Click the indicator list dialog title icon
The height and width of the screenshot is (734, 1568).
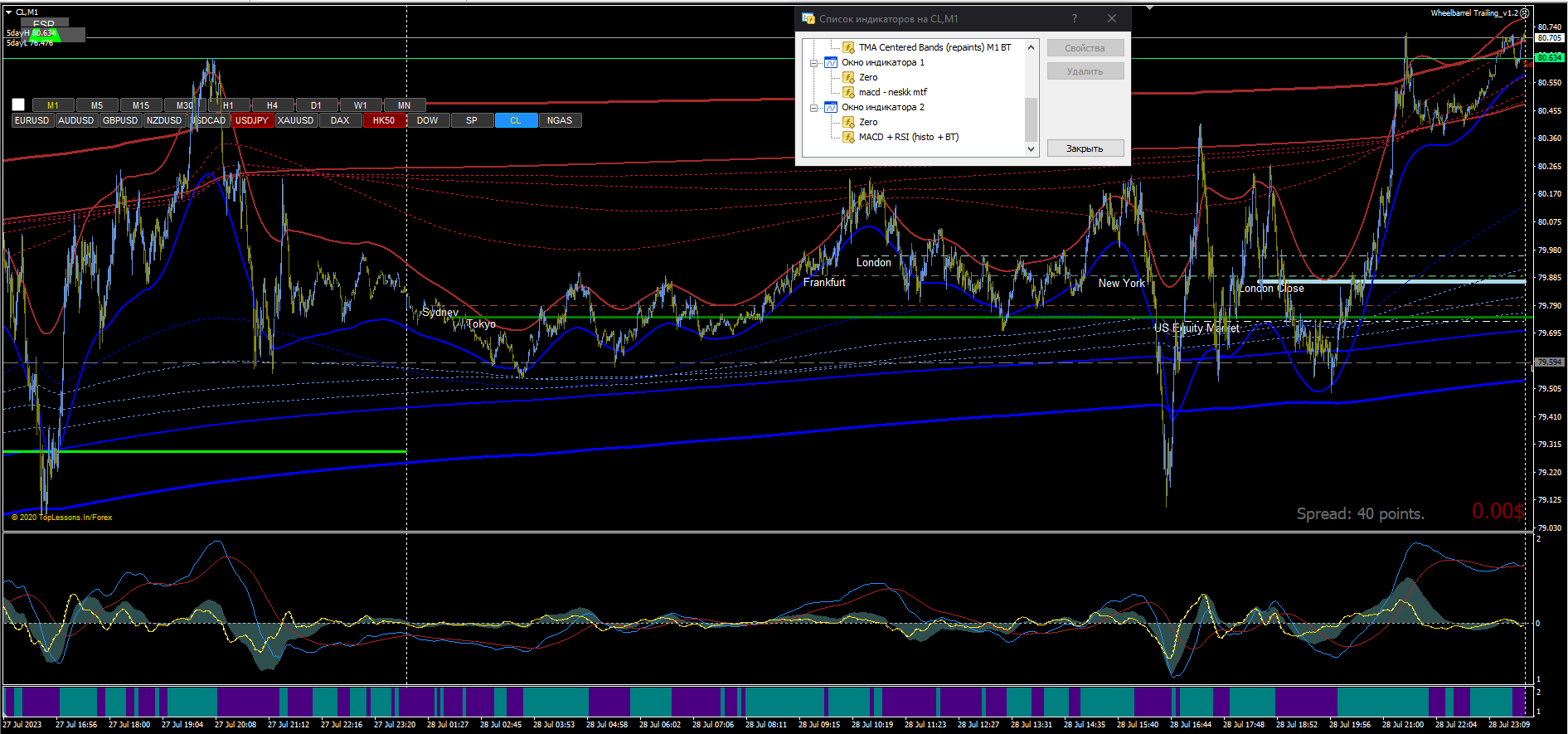808,18
